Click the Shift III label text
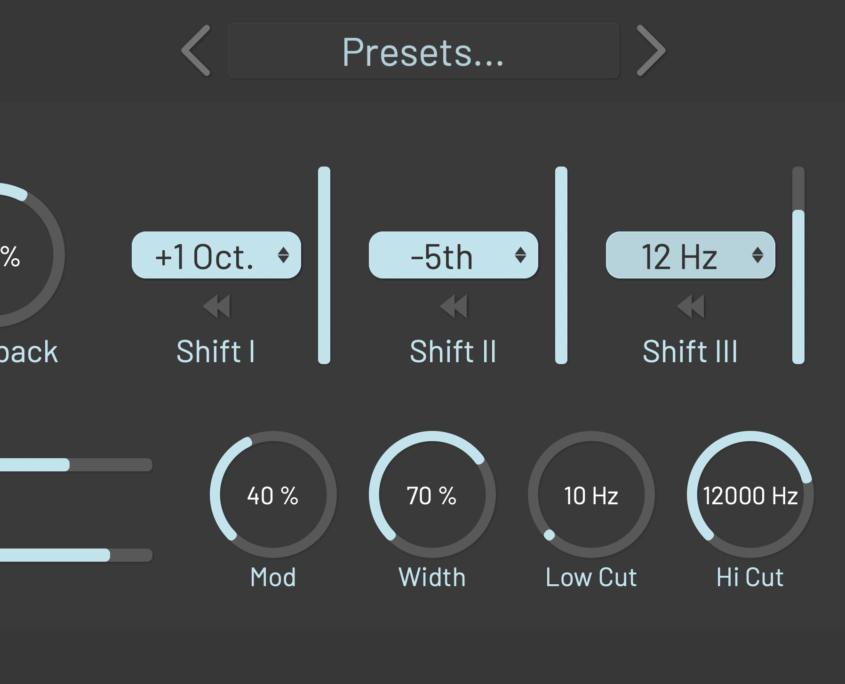The image size is (845, 684). [x=690, y=352]
